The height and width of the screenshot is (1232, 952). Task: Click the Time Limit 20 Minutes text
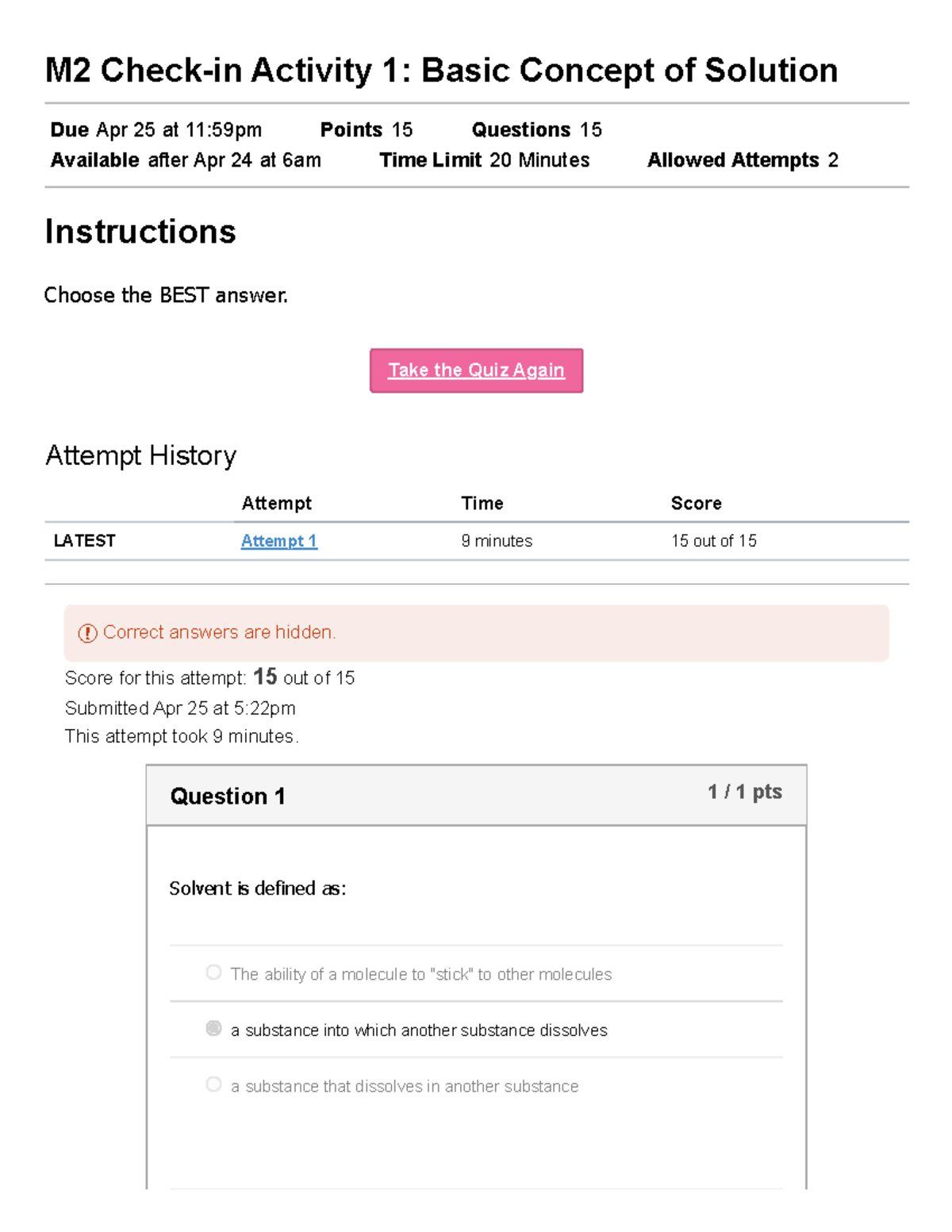(x=484, y=159)
